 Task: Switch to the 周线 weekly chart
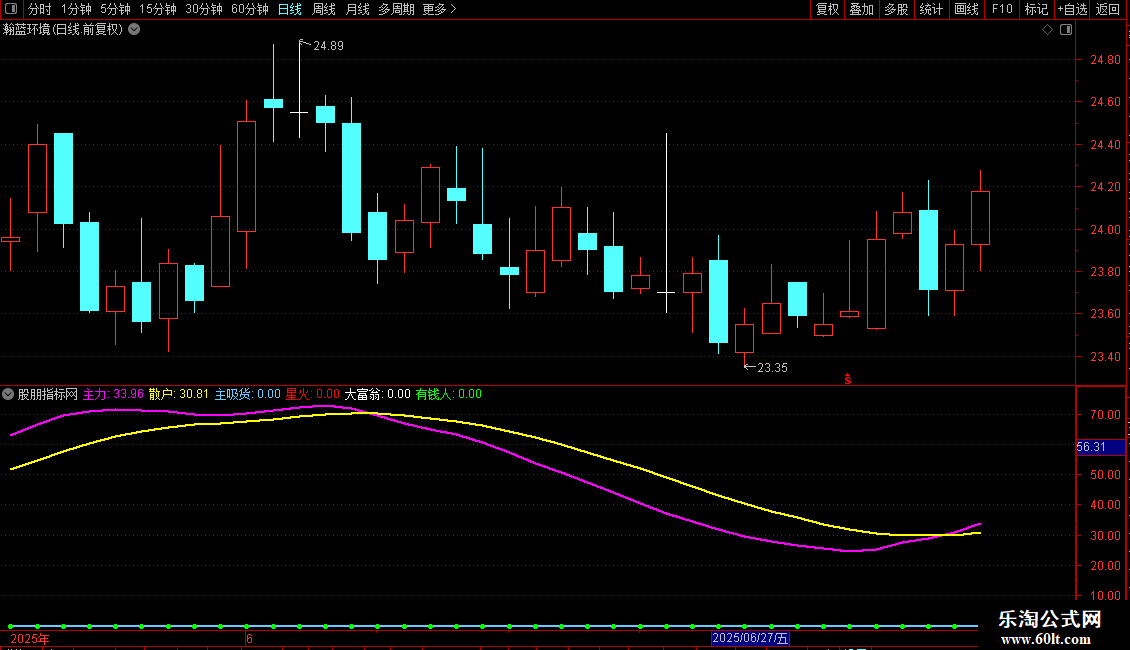[324, 9]
